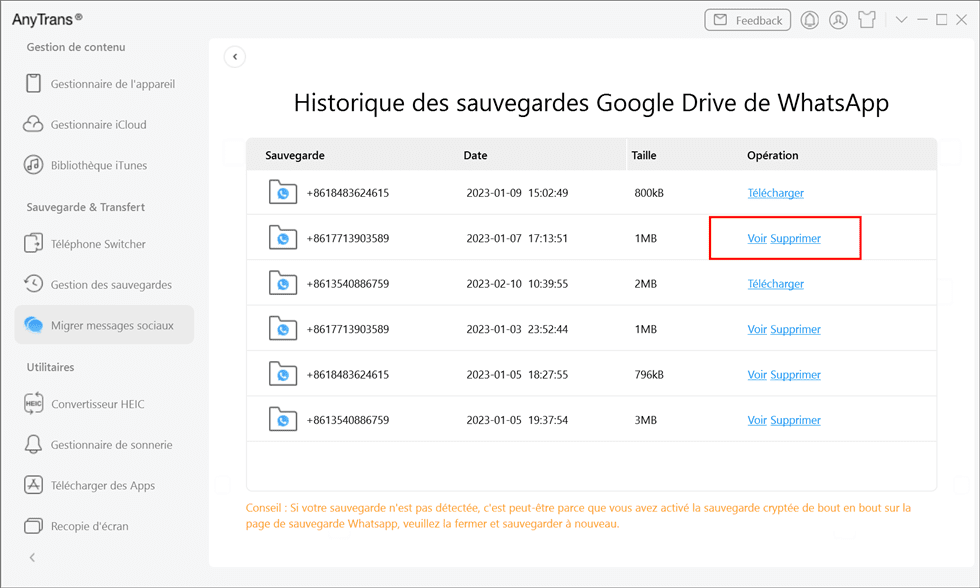Click the AnyTrans logo text
Viewport: 980px width, 588px height.
(47, 19)
